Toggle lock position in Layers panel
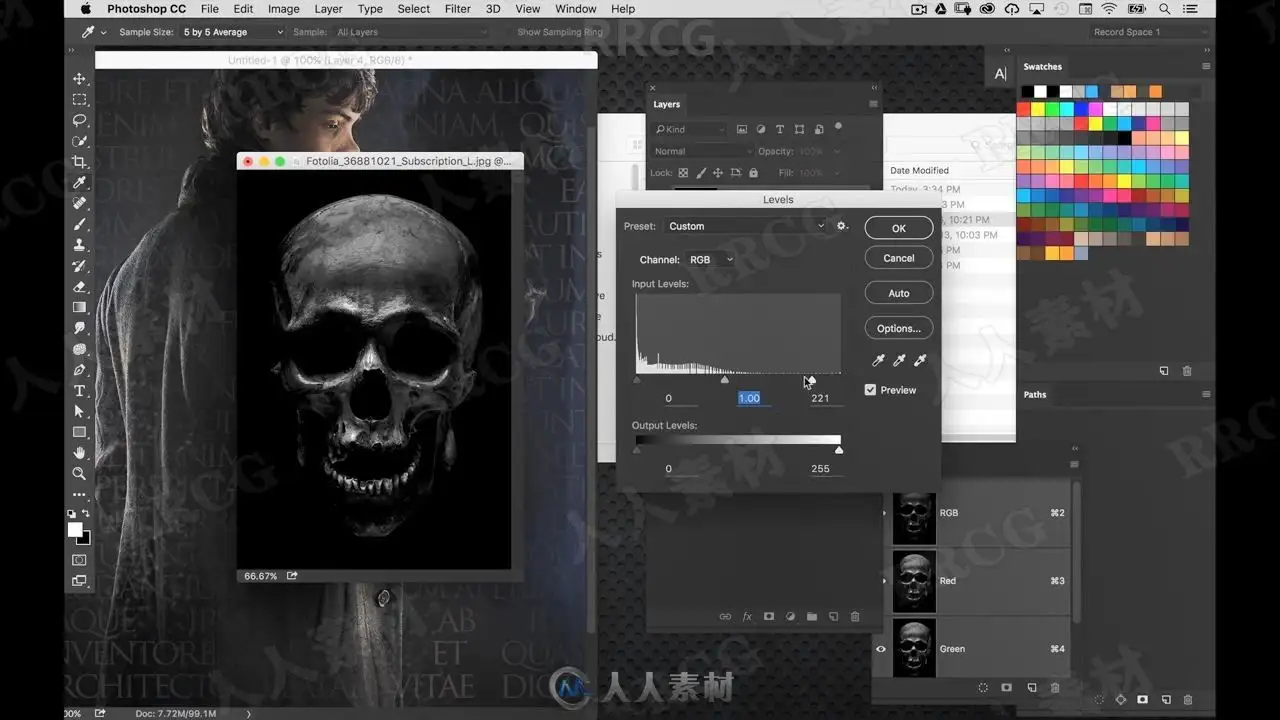The width and height of the screenshot is (1280, 720). [x=718, y=173]
